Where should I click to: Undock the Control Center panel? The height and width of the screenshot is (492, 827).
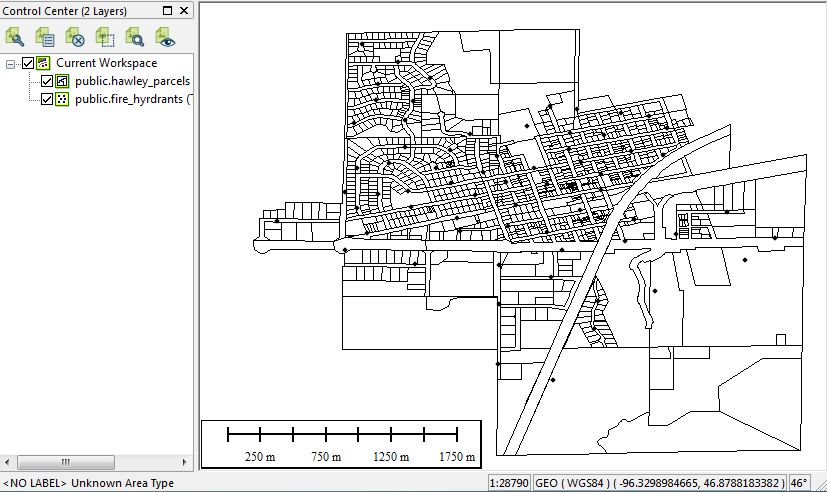click(167, 10)
